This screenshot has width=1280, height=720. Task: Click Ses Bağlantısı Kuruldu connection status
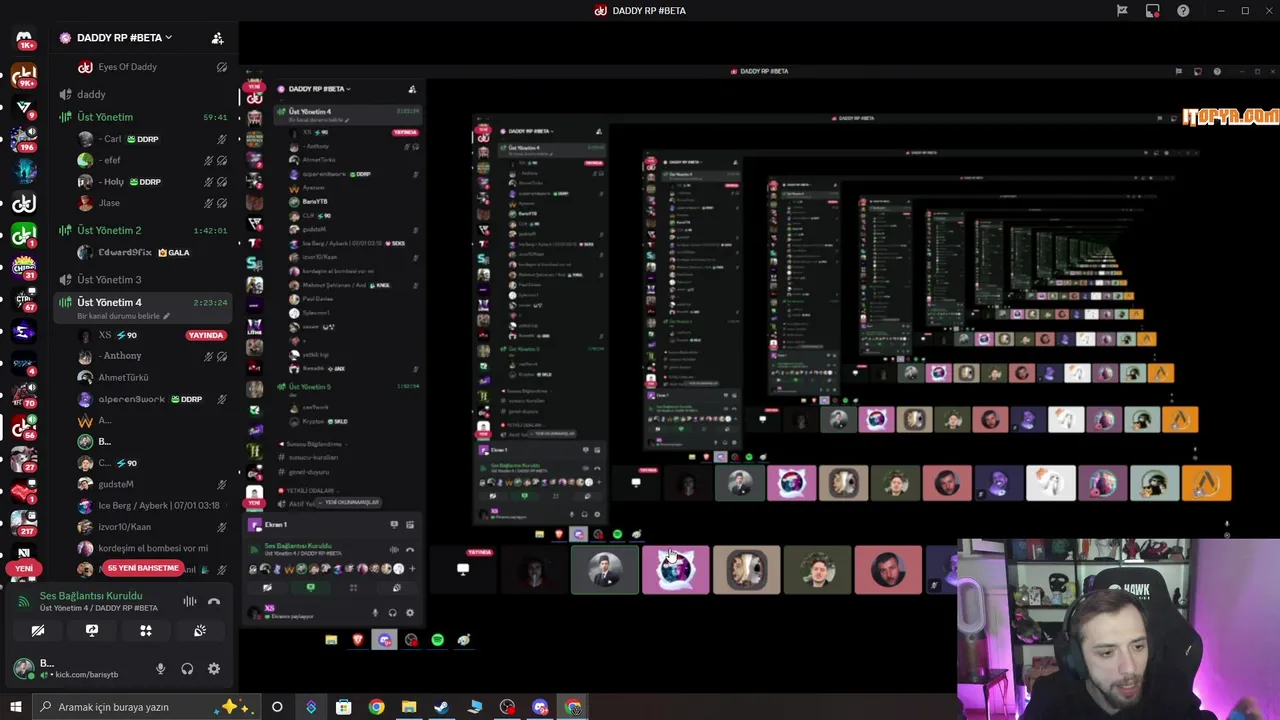[89, 596]
